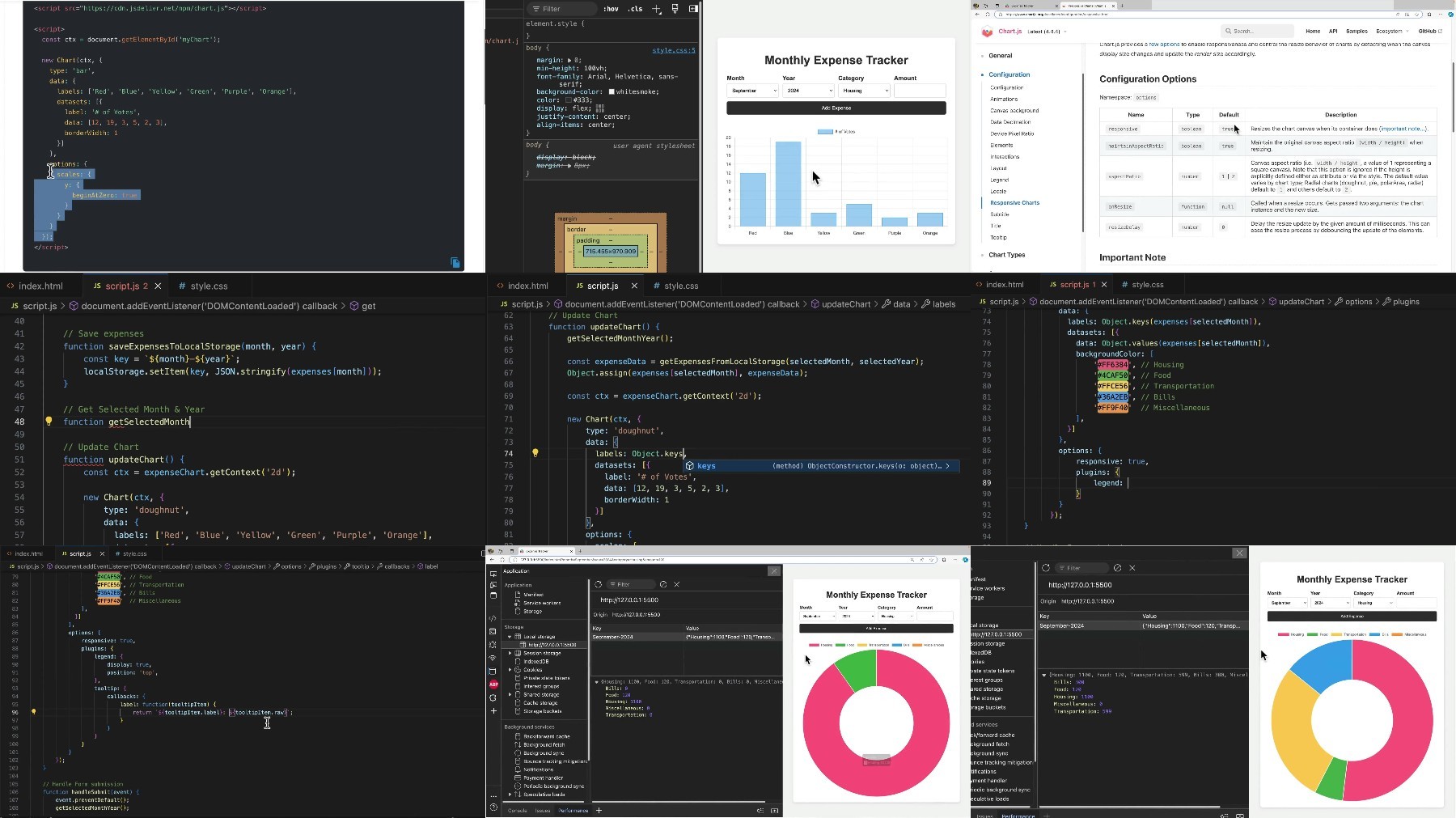Expand the Cookies tree node

(x=510, y=670)
